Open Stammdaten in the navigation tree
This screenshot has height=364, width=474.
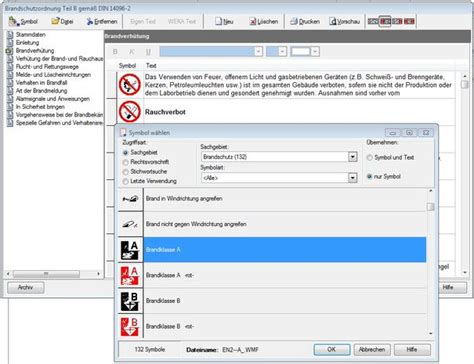point(31,35)
